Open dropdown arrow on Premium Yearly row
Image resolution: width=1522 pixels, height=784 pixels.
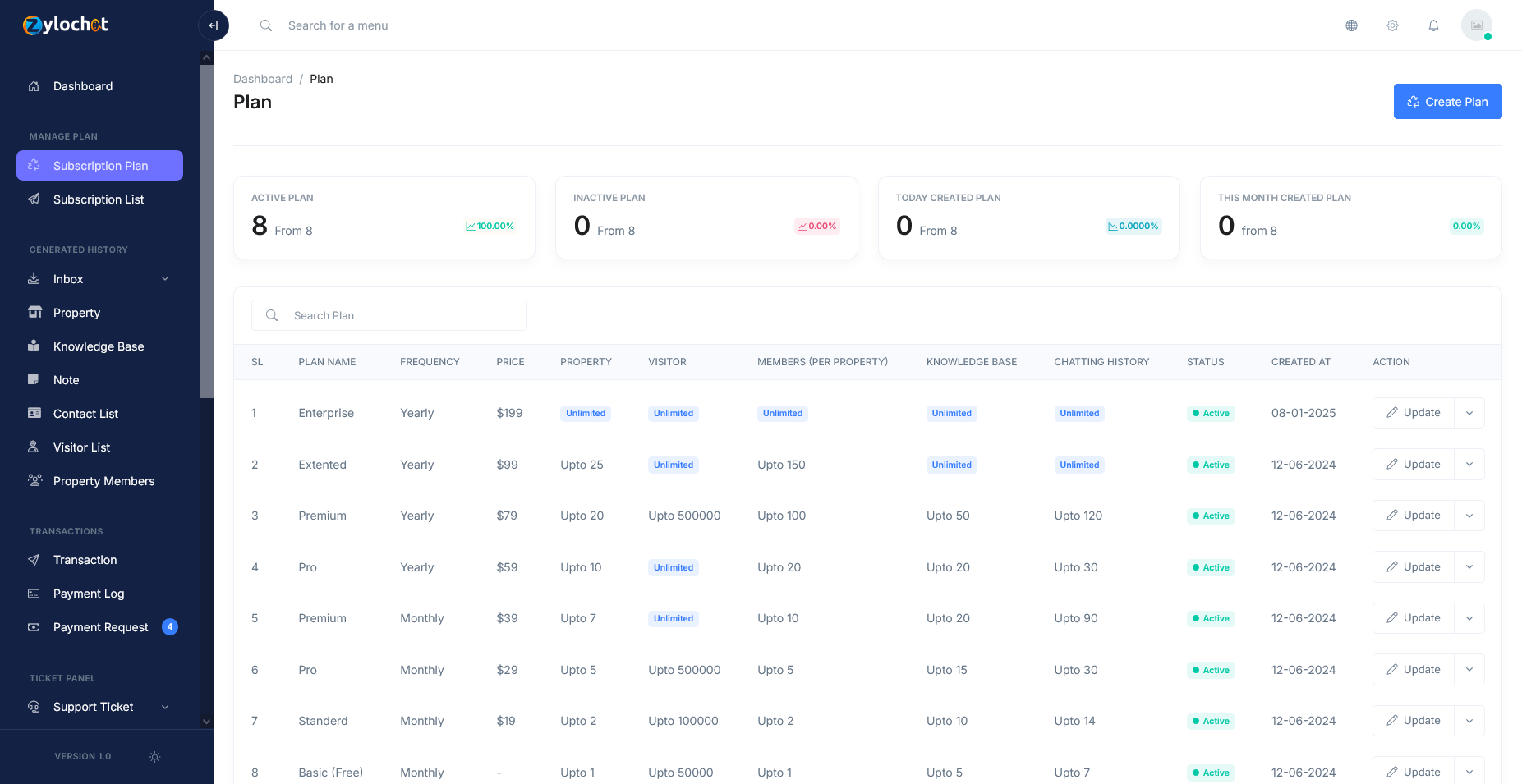click(1469, 516)
